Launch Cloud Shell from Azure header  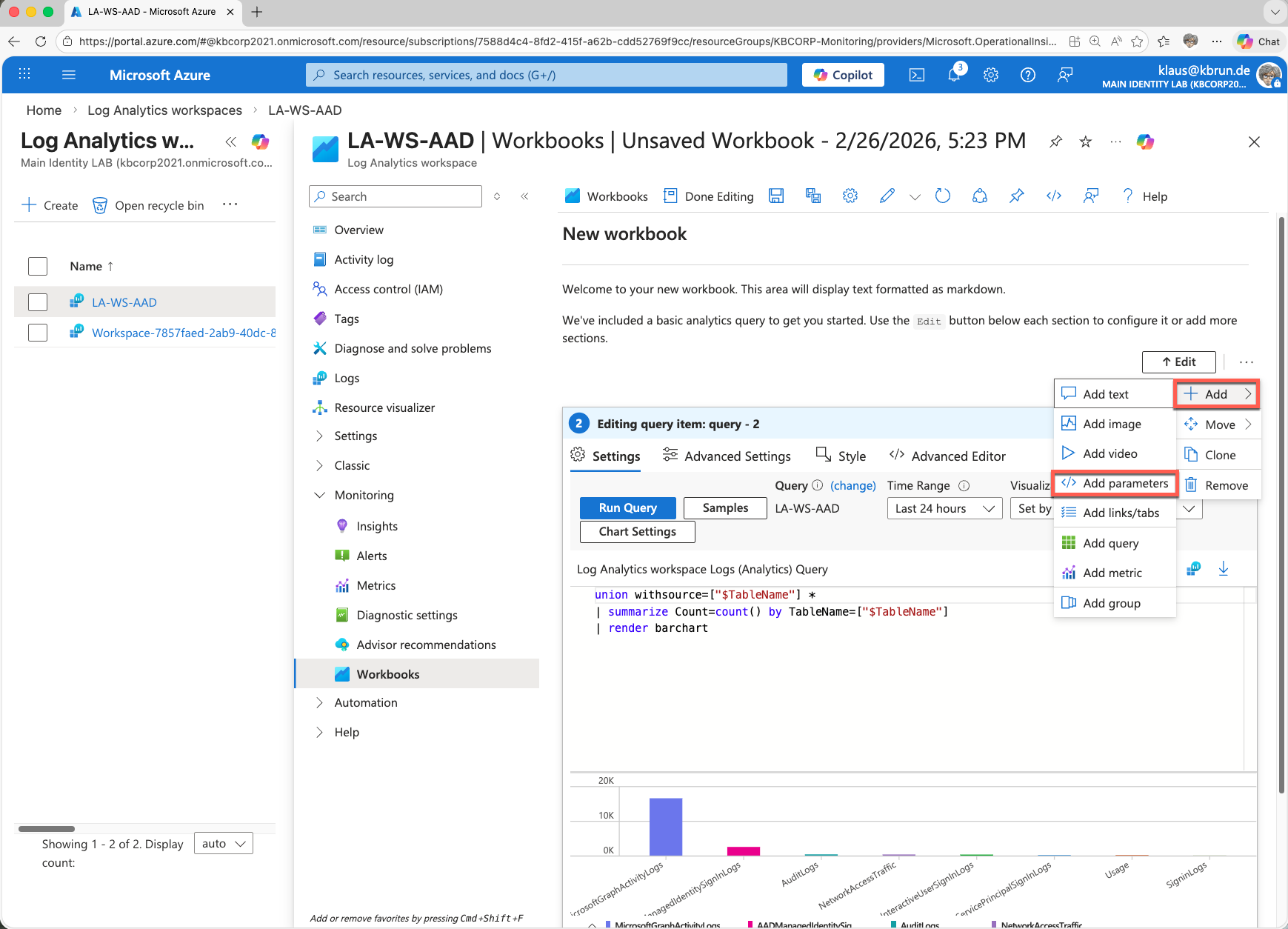pos(917,75)
